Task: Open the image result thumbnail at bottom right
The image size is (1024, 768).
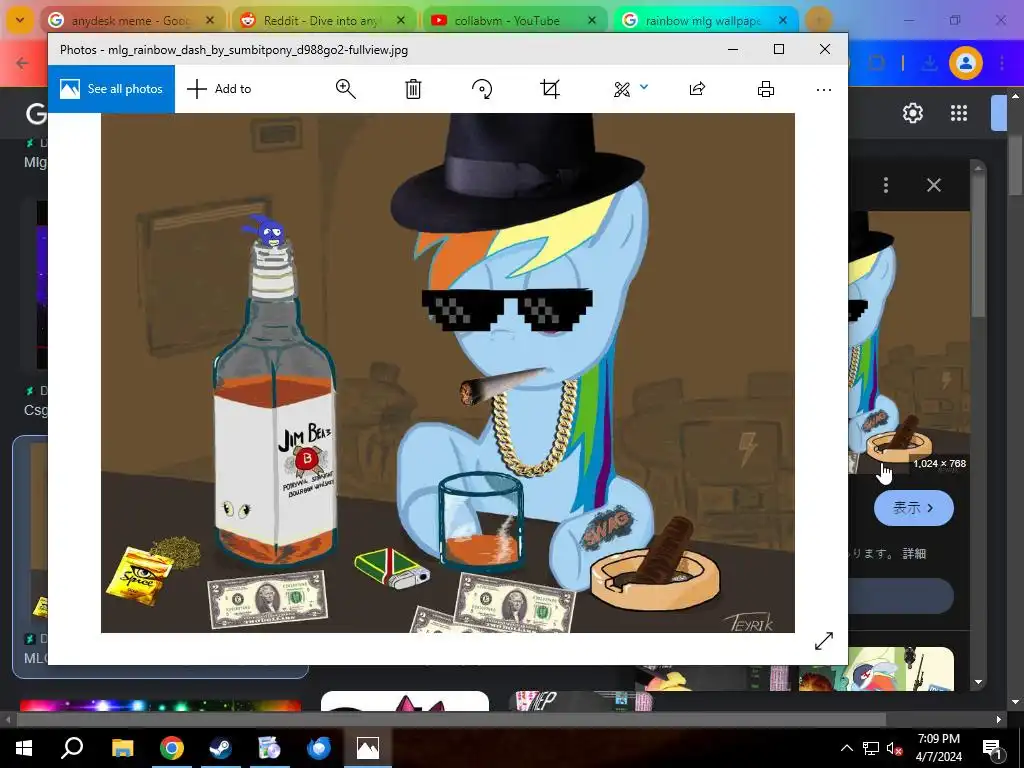Action: pyautogui.click(x=876, y=669)
